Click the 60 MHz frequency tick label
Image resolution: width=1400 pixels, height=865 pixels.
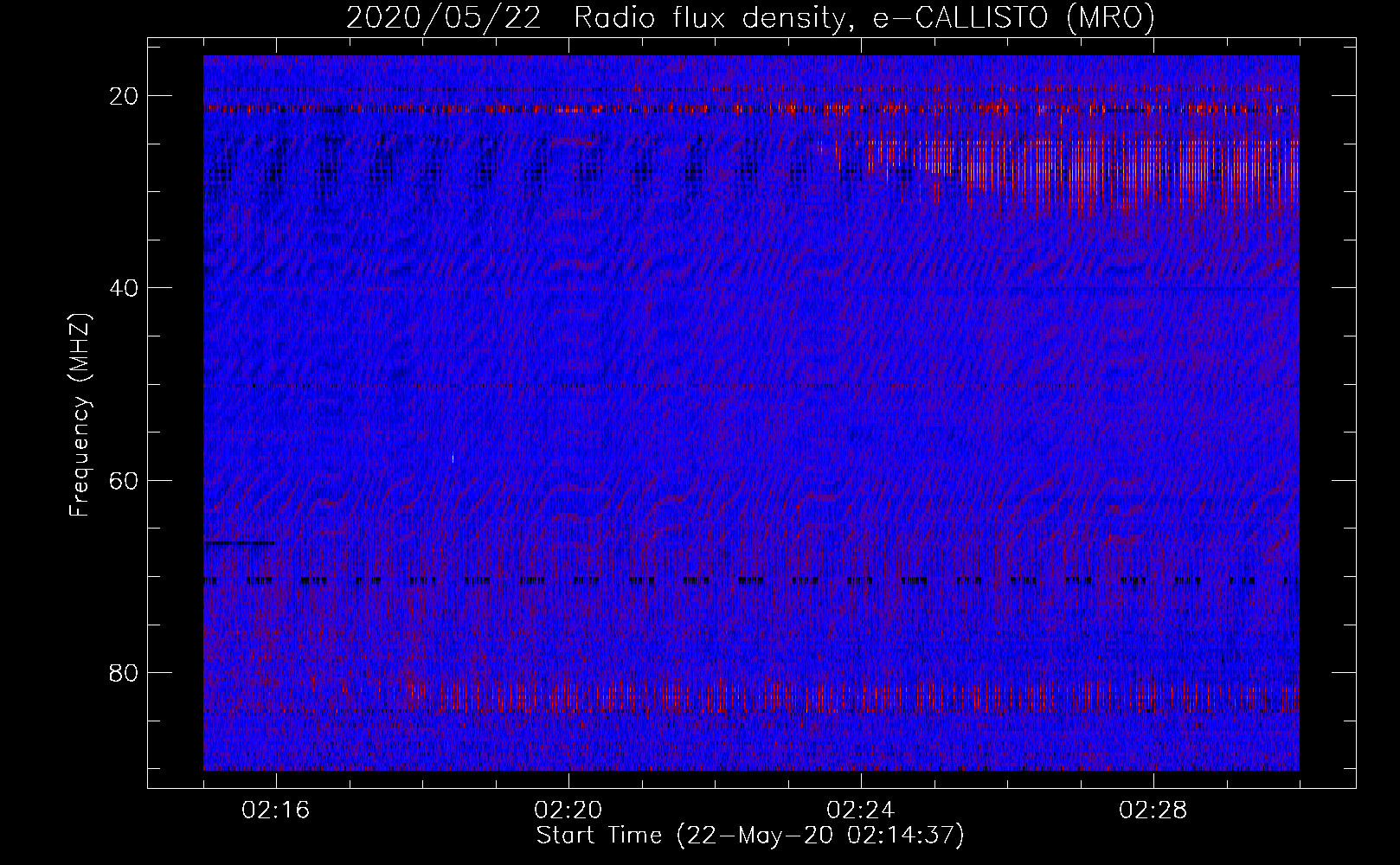(122, 479)
